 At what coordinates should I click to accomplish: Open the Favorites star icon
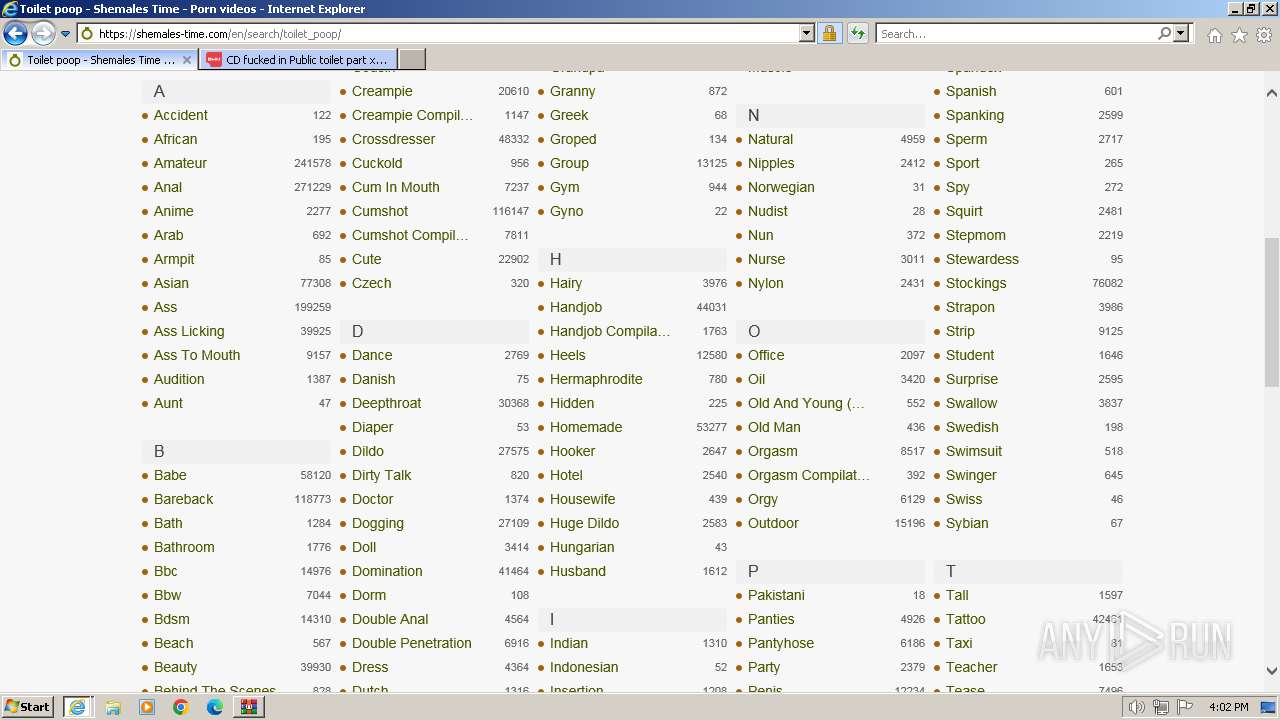tap(1239, 35)
